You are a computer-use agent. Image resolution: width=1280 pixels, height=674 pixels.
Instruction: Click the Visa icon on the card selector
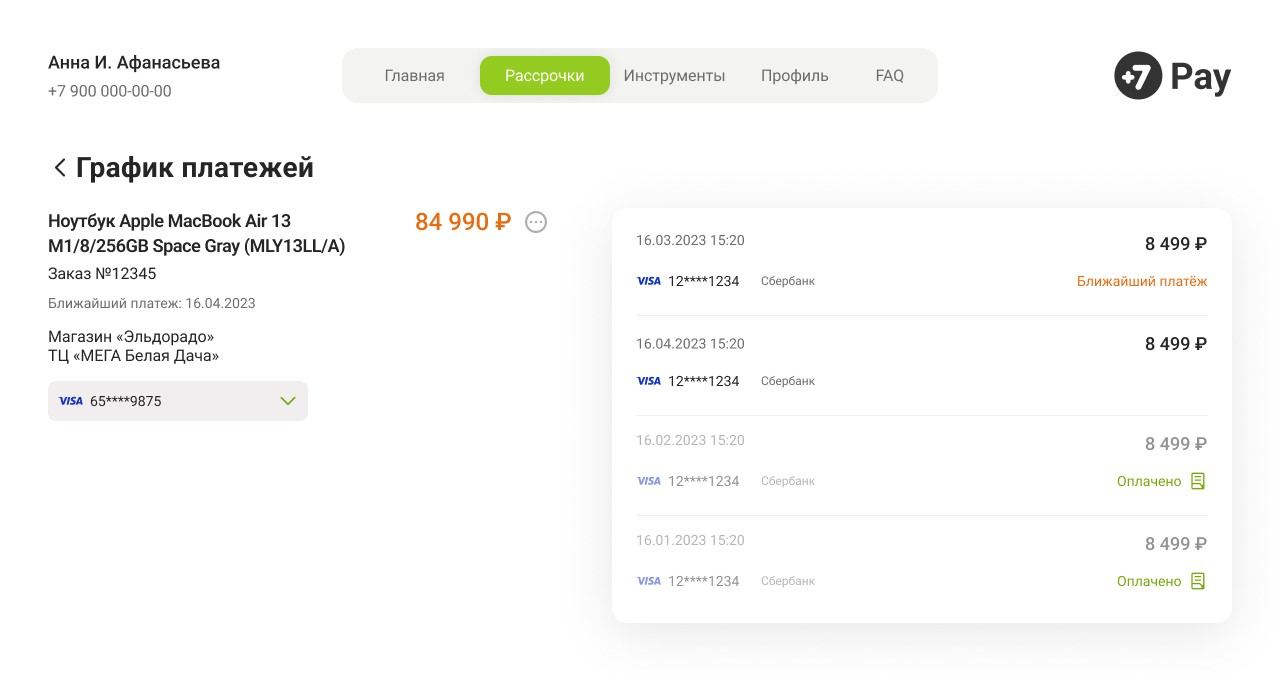point(71,401)
